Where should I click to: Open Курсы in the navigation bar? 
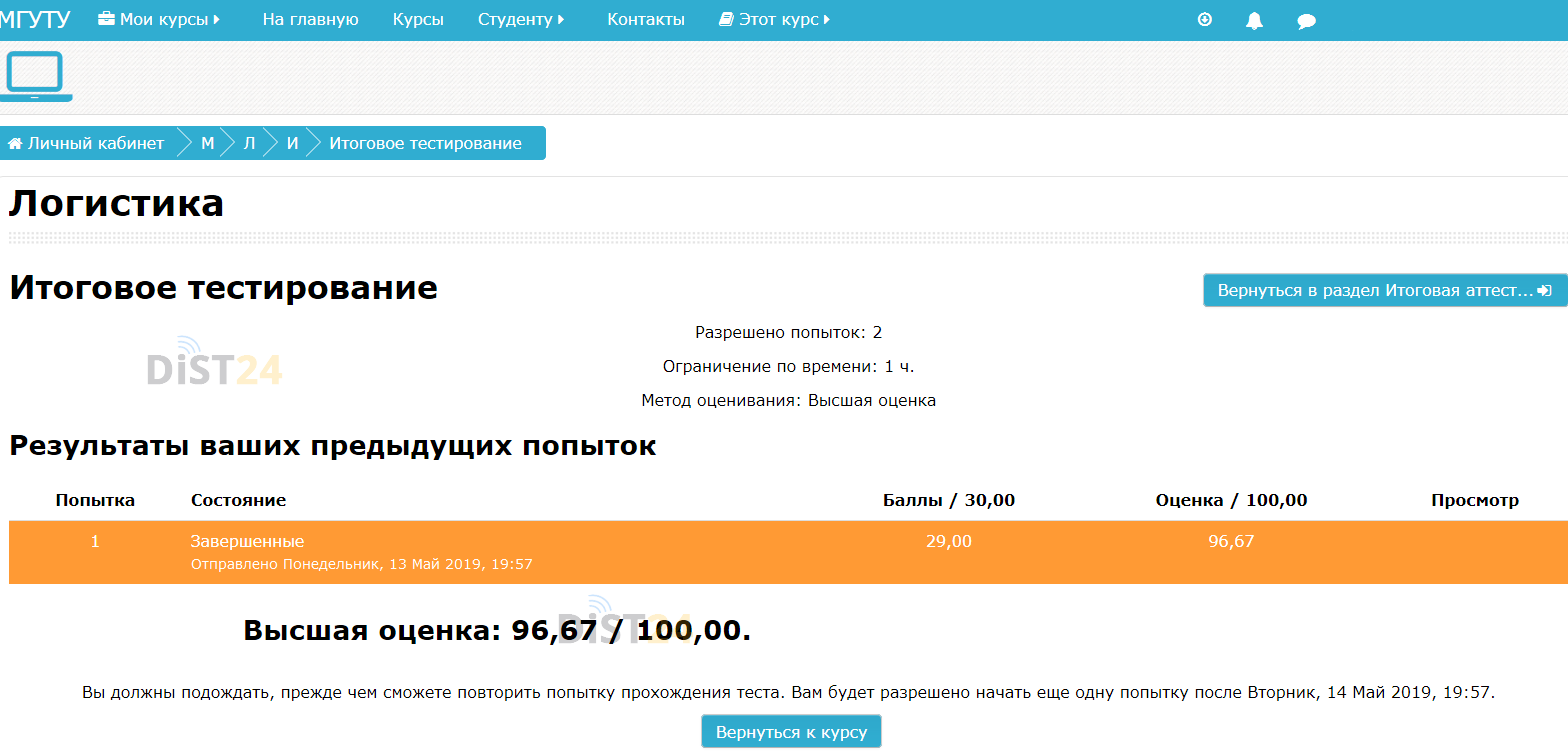pyautogui.click(x=418, y=20)
